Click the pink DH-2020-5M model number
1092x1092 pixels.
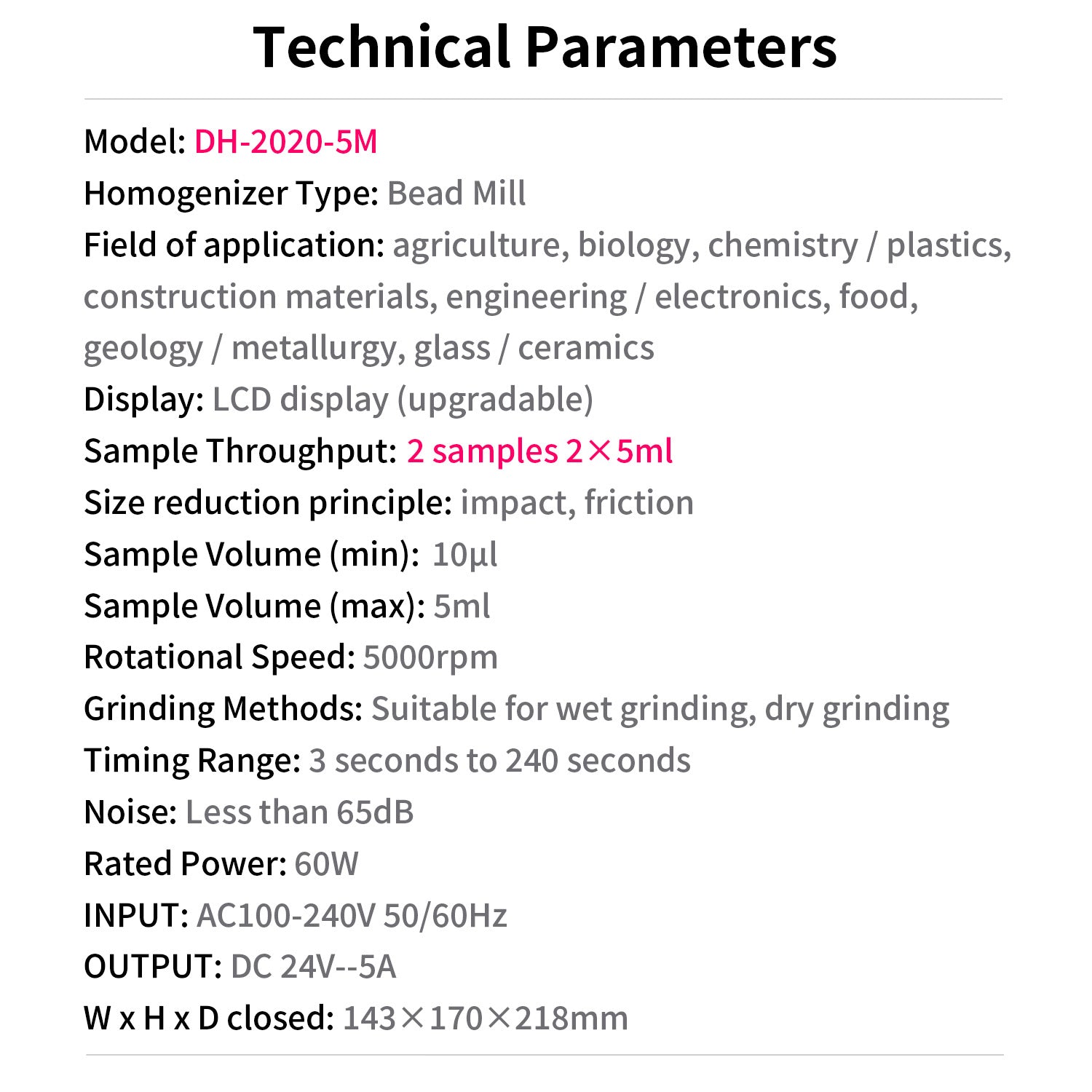pos(285,141)
